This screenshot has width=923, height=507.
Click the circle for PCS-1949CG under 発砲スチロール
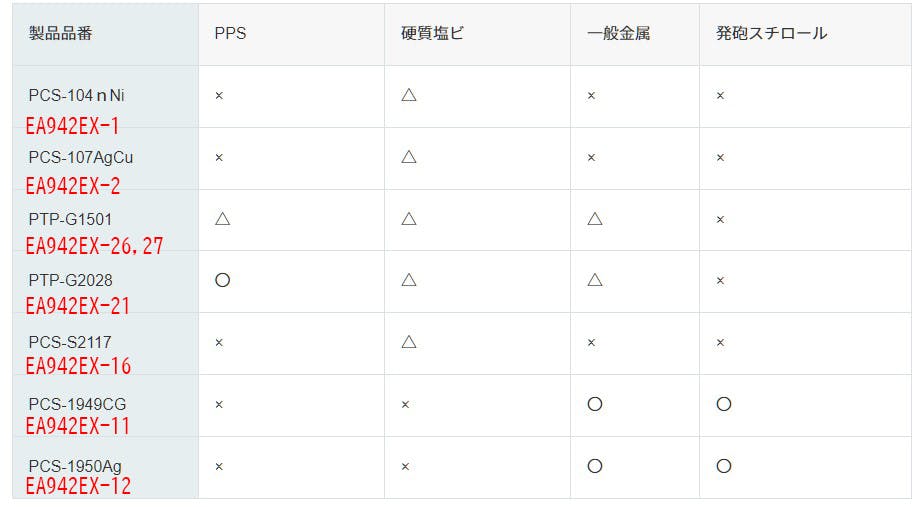(x=724, y=404)
